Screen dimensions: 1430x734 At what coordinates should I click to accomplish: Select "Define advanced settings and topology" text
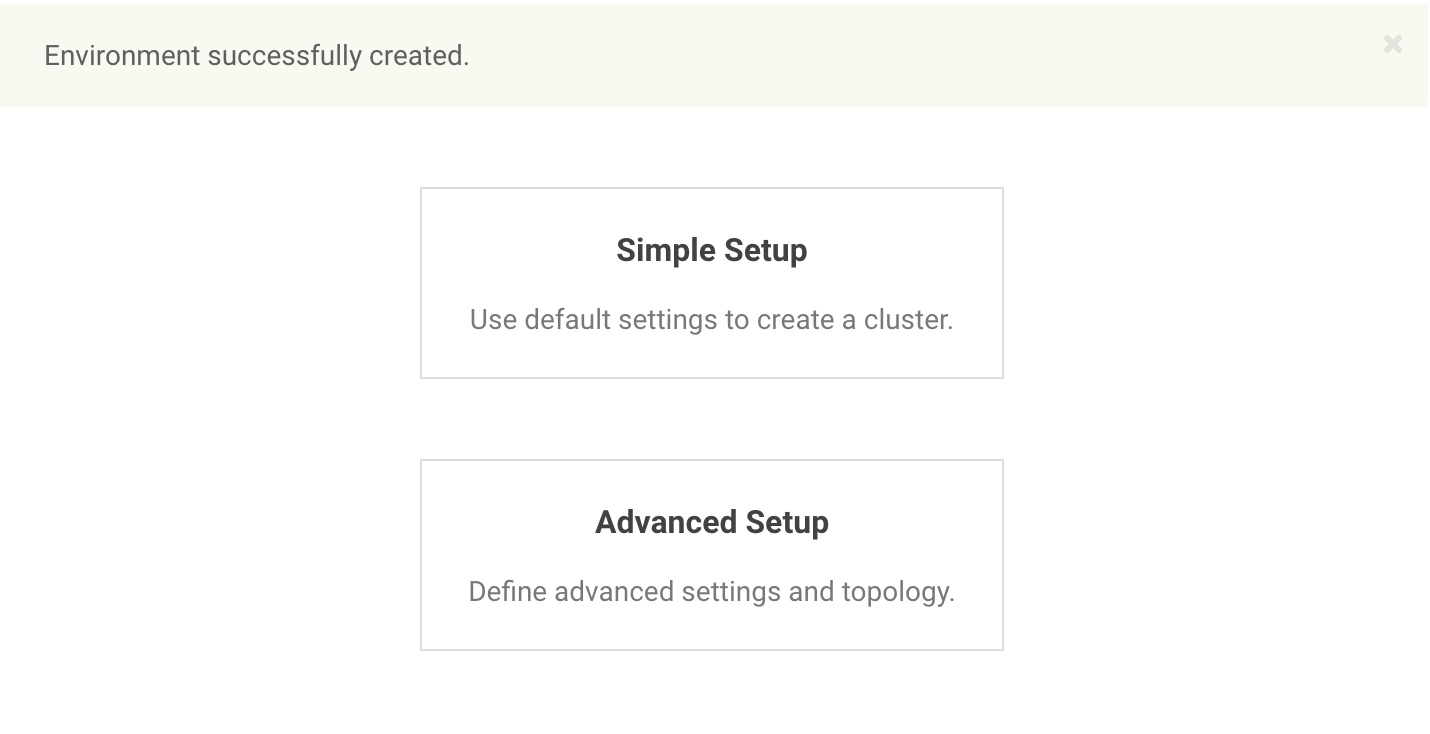(x=711, y=592)
